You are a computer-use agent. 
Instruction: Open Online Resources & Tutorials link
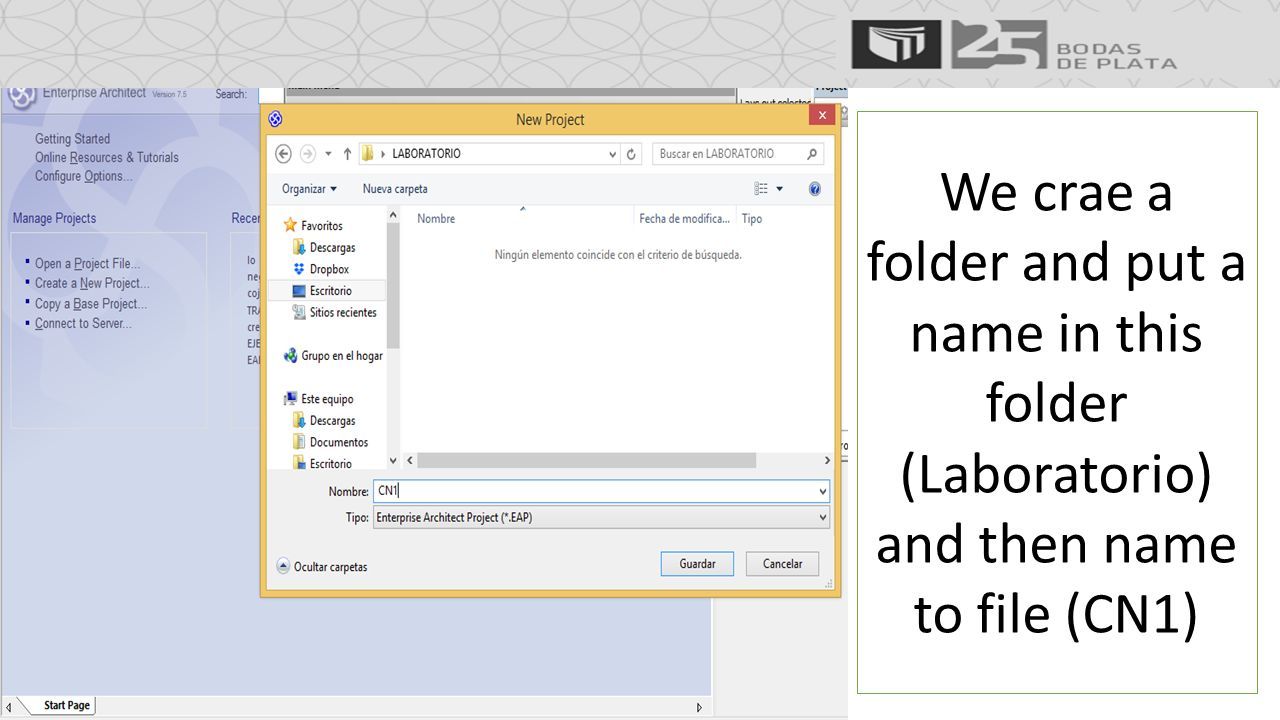point(107,158)
